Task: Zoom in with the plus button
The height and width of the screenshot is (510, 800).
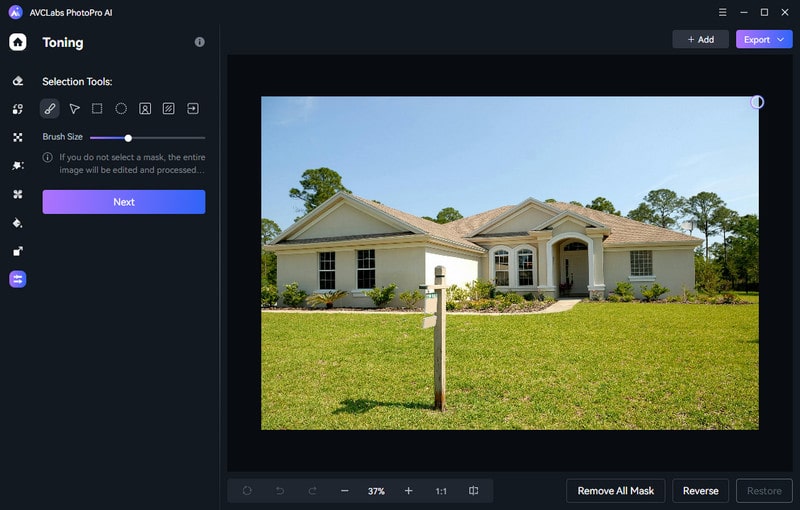Action: point(408,491)
